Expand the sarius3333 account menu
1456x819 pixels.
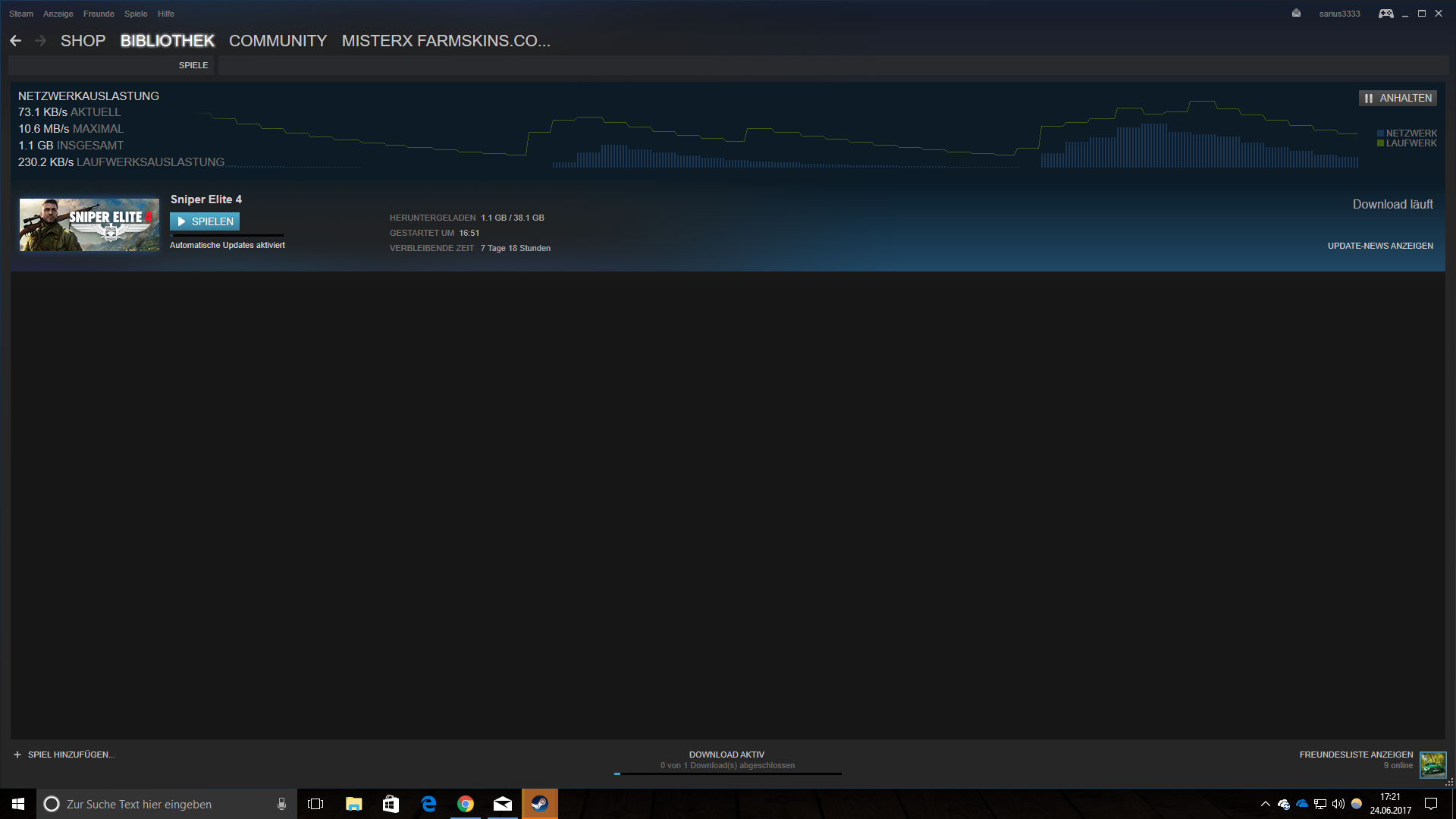pyautogui.click(x=1339, y=14)
